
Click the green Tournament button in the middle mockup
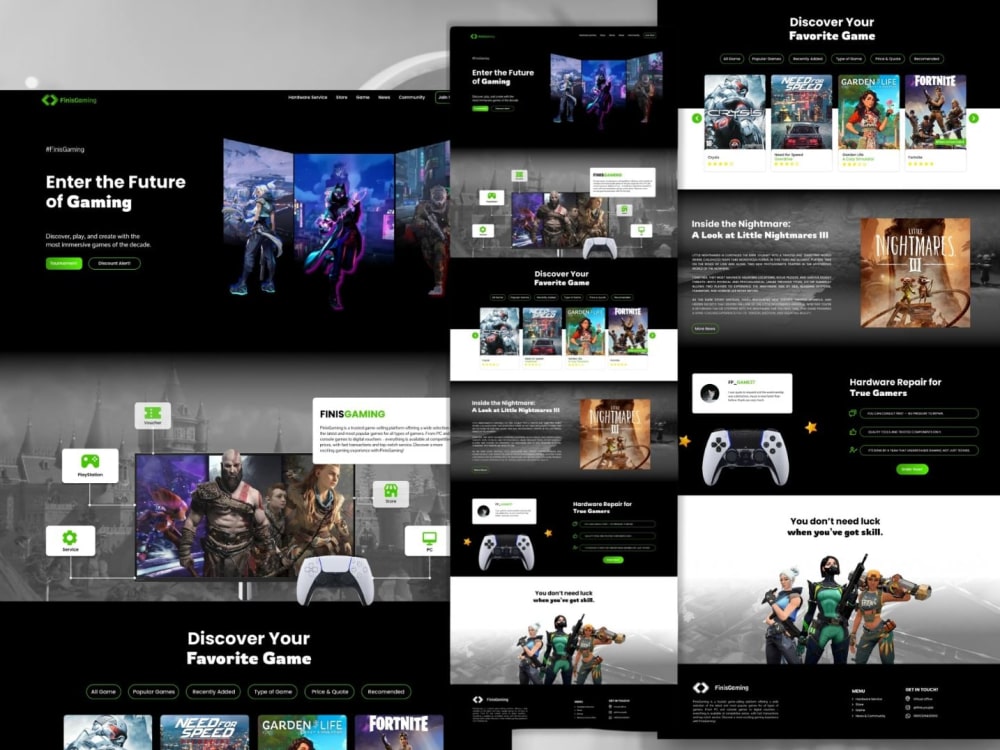[x=480, y=108]
